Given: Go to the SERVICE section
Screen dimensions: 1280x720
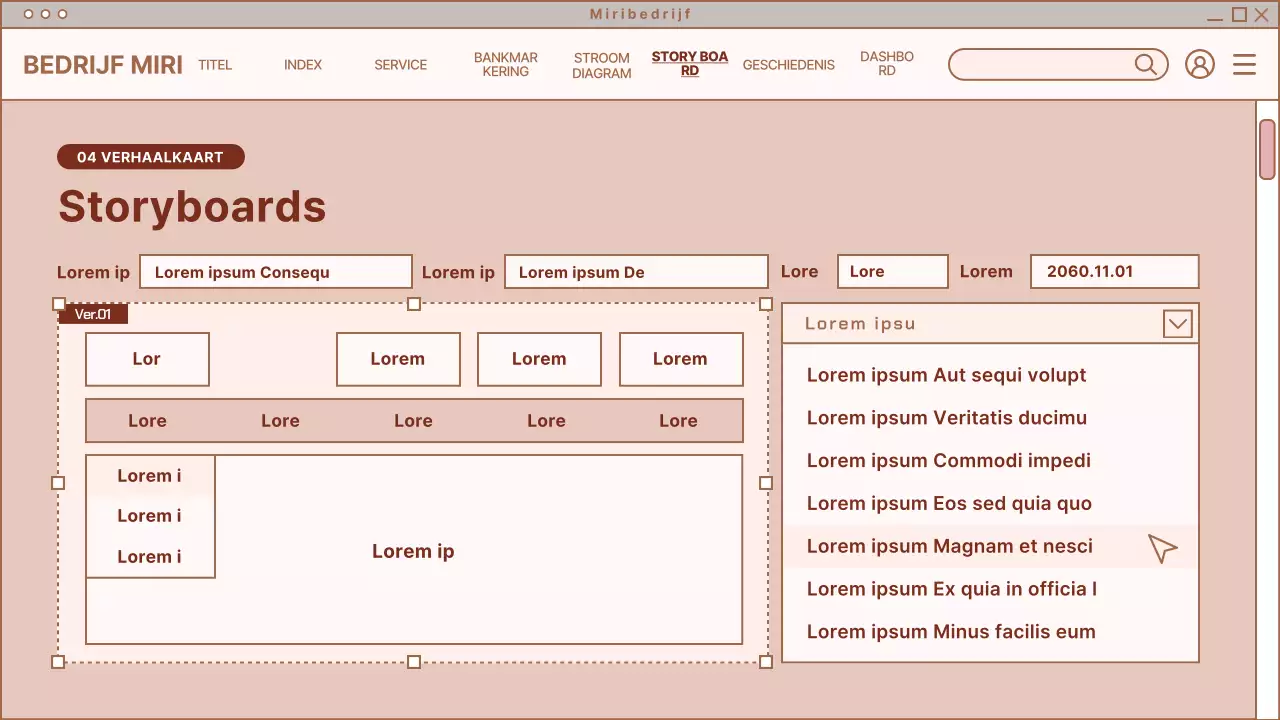Looking at the screenshot, I should coord(400,64).
